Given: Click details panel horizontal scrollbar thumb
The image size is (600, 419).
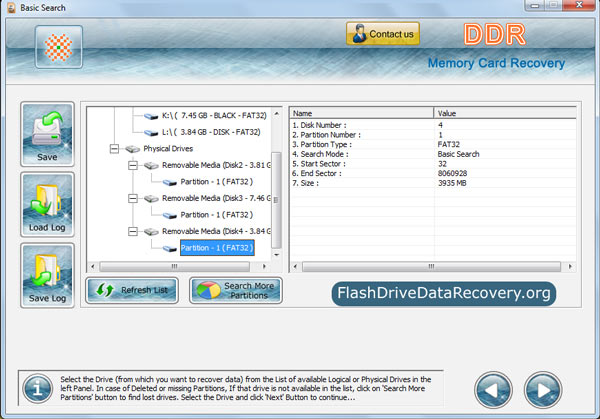Looking at the screenshot, I should tap(431, 266).
